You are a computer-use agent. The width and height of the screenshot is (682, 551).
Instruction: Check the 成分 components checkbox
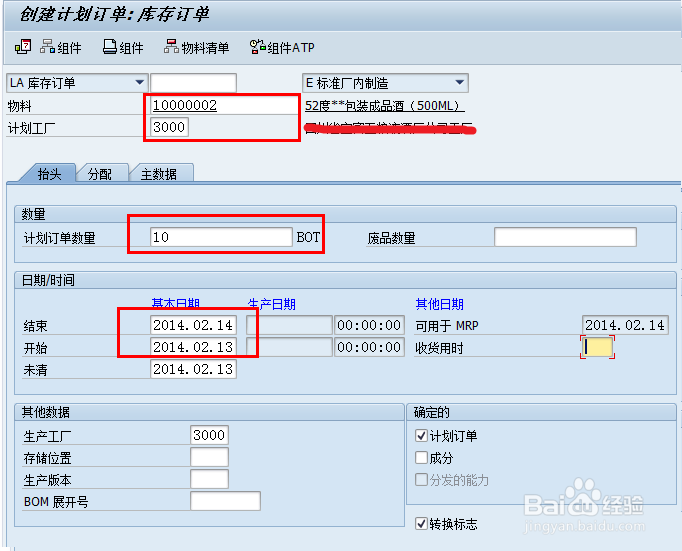point(421,457)
